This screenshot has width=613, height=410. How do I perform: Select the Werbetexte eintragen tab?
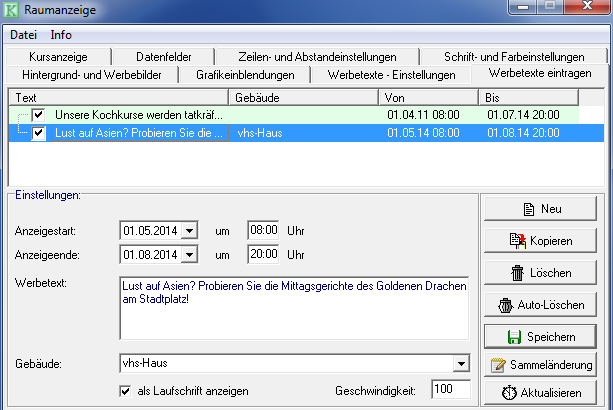click(540, 73)
